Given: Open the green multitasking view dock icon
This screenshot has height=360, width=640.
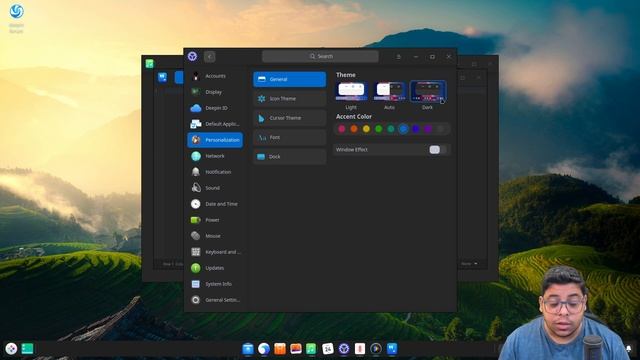Looking at the screenshot, I should [27, 349].
